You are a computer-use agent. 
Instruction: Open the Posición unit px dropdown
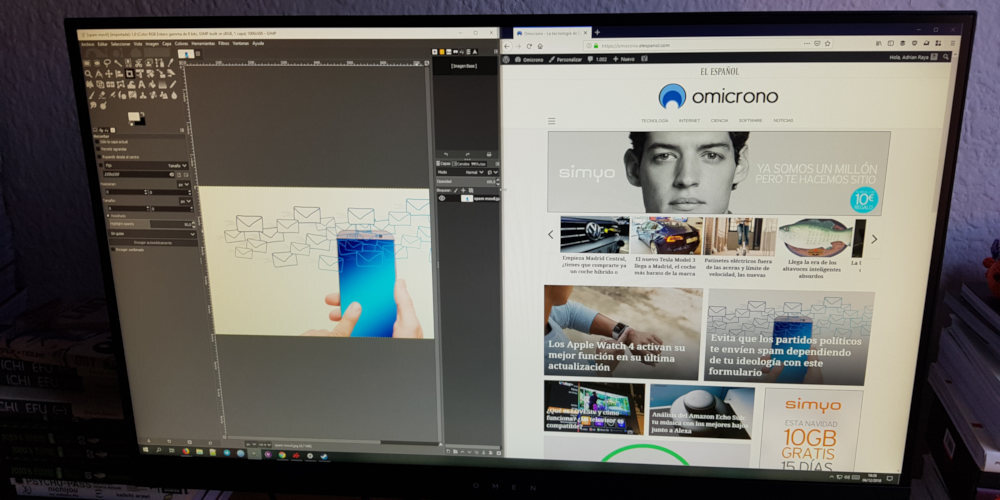(184, 184)
